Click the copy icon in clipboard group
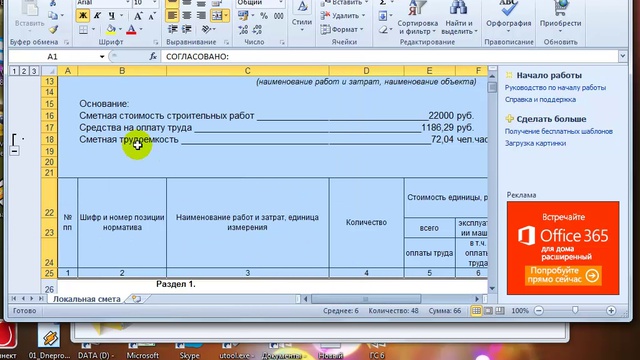Image resolution: width=640 pixels, height=360 pixels. [x=53, y=16]
